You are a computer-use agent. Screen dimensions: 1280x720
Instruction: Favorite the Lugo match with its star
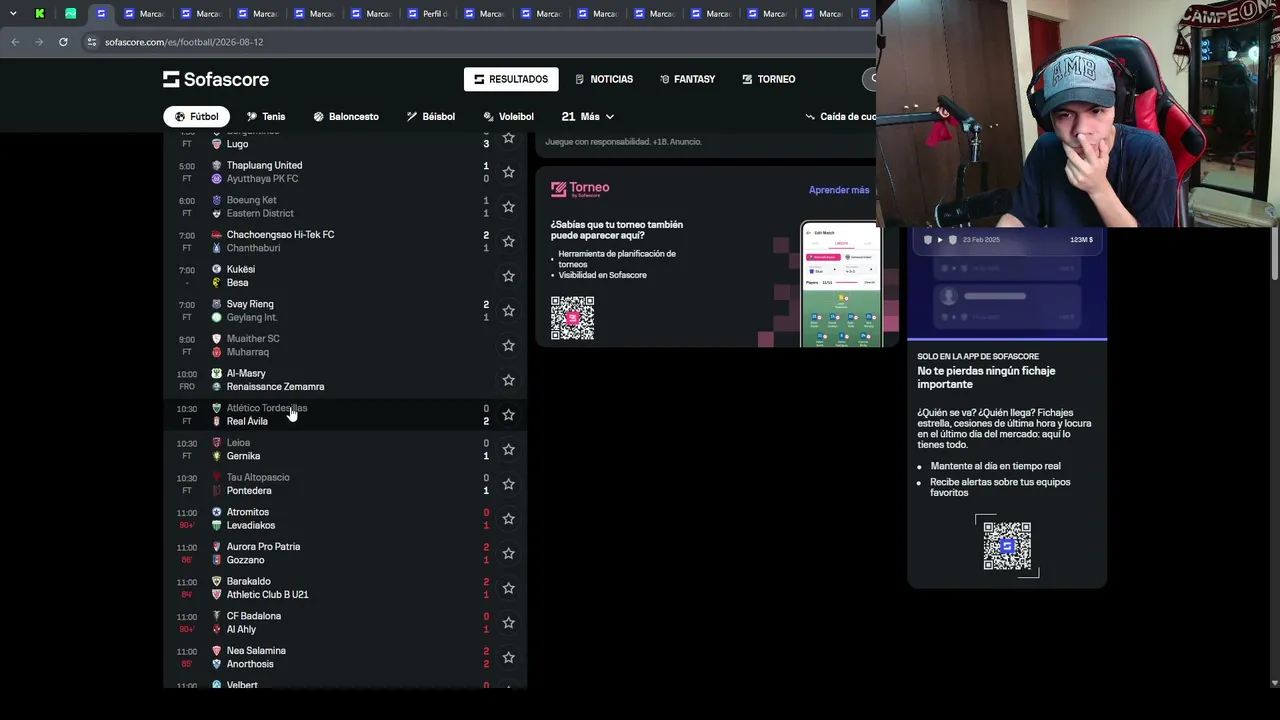tap(508, 138)
